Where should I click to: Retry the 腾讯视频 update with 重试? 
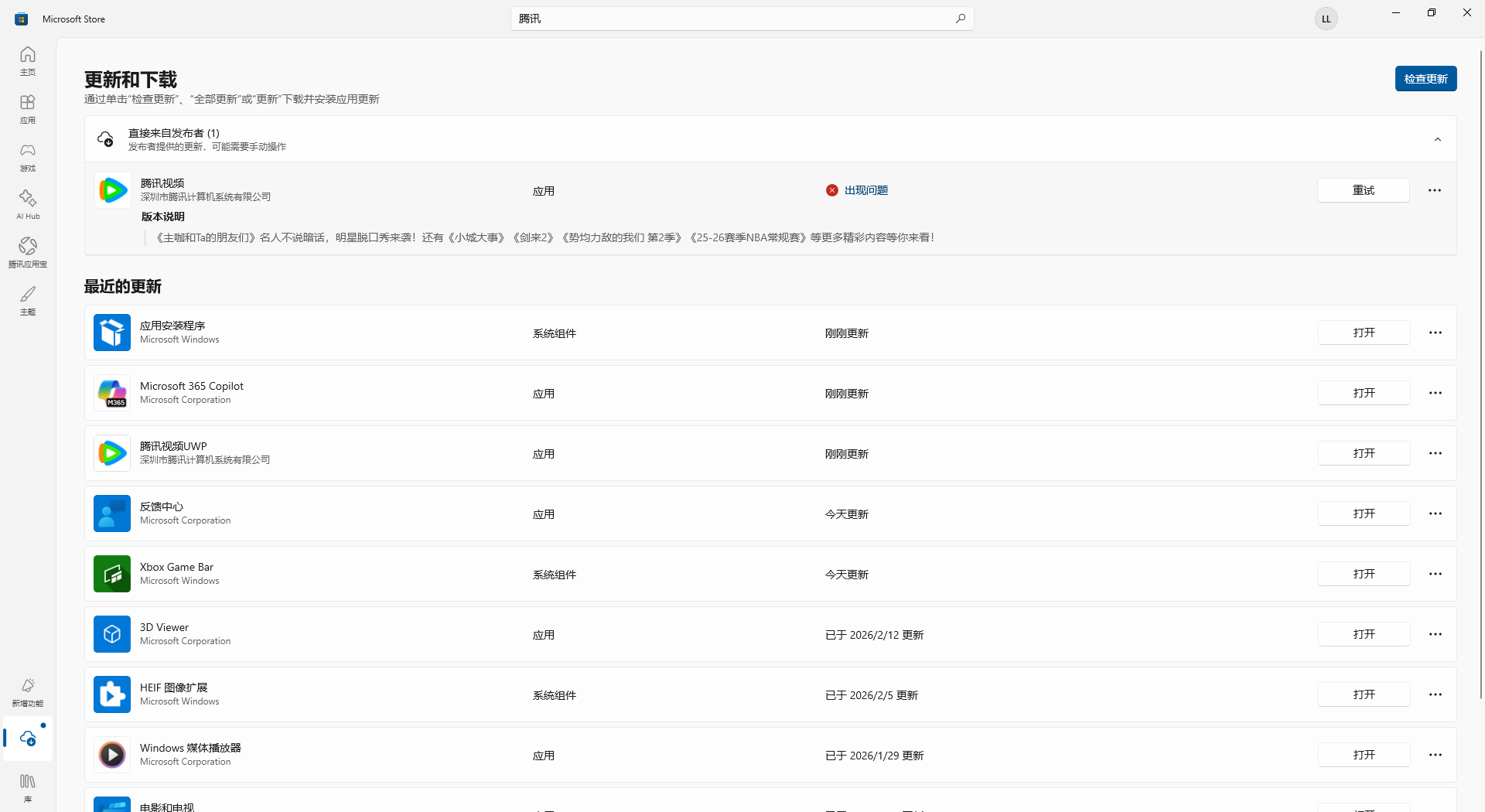pos(1364,190)
